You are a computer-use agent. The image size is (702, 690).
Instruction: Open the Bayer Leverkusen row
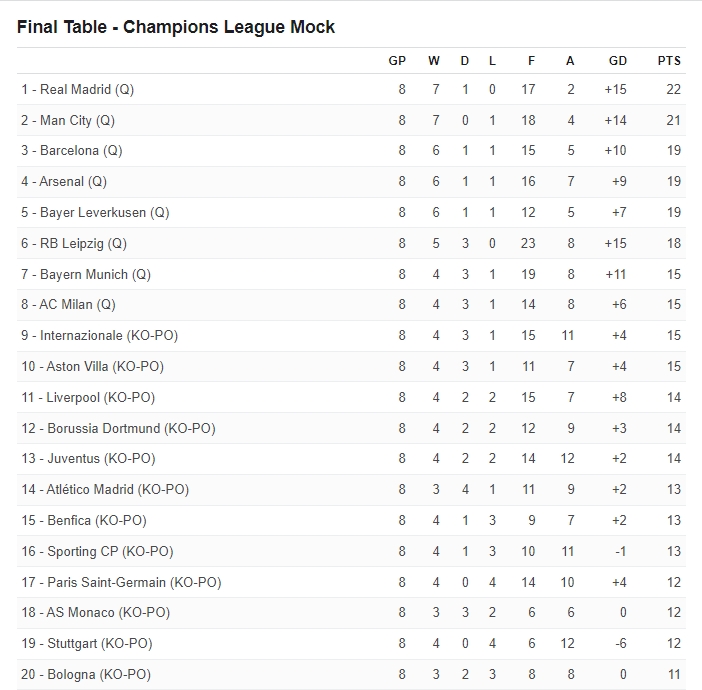(351, 212)
